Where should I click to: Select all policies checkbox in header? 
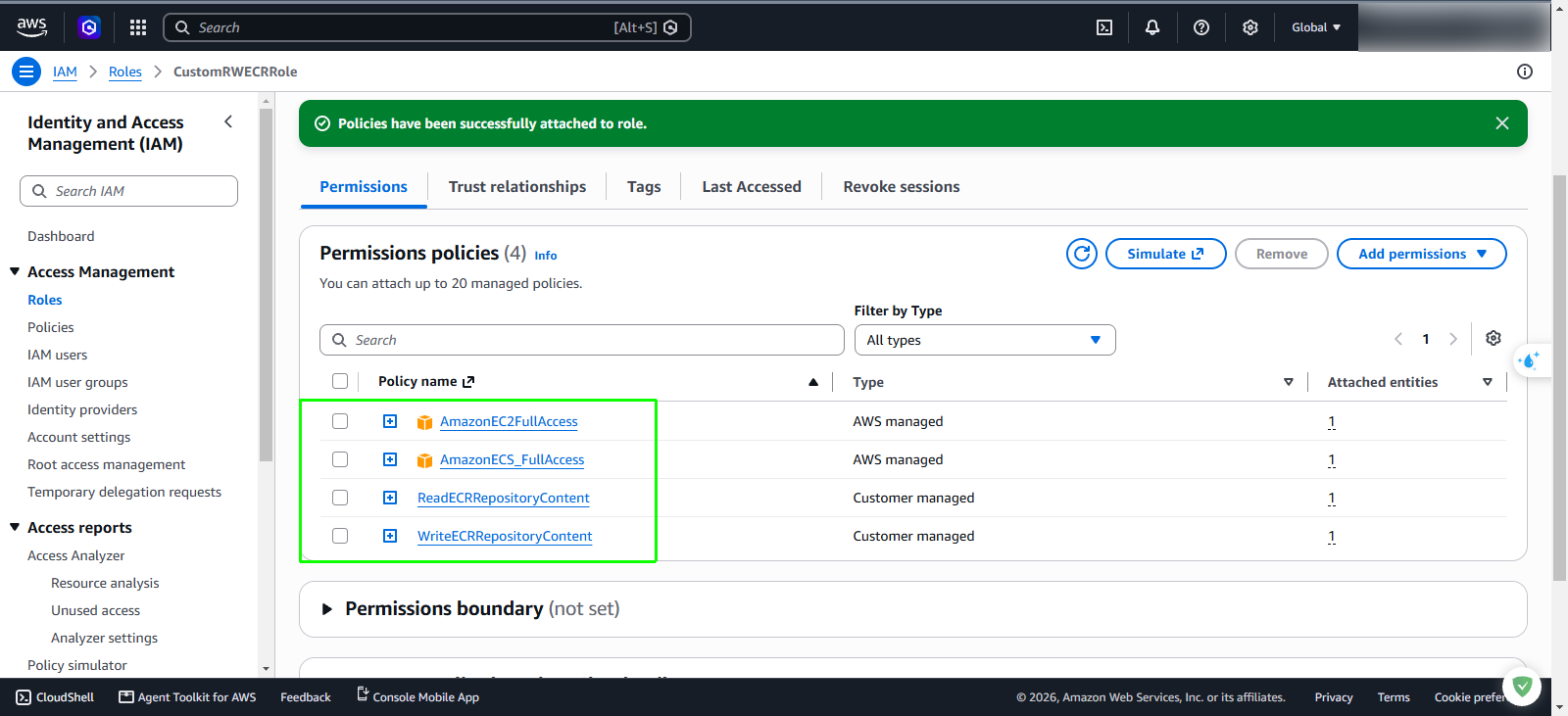(x=340, y=381)
